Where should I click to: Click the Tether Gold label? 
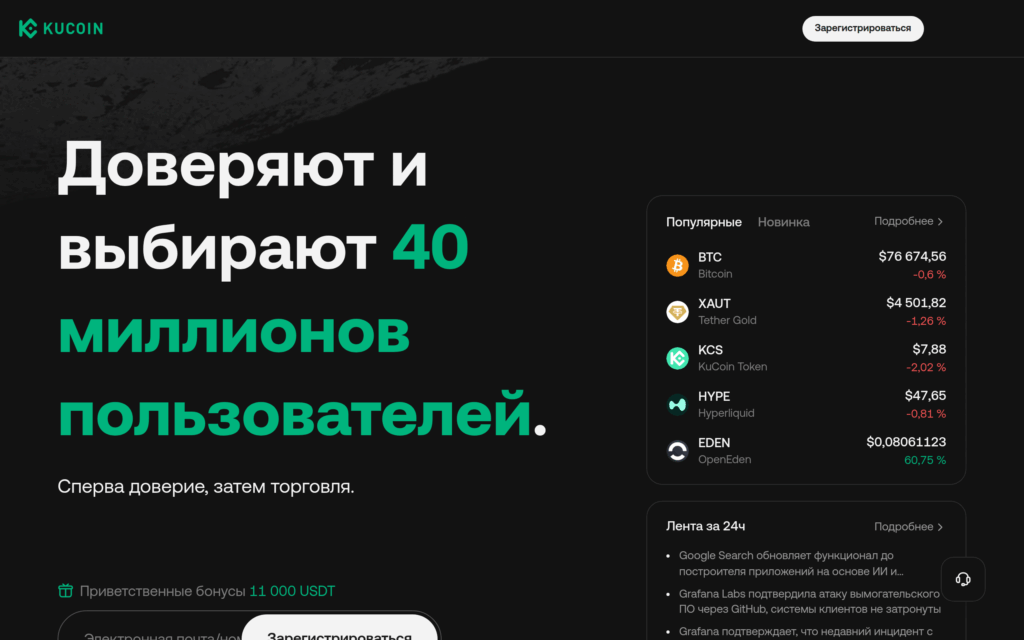coord(727,321)
